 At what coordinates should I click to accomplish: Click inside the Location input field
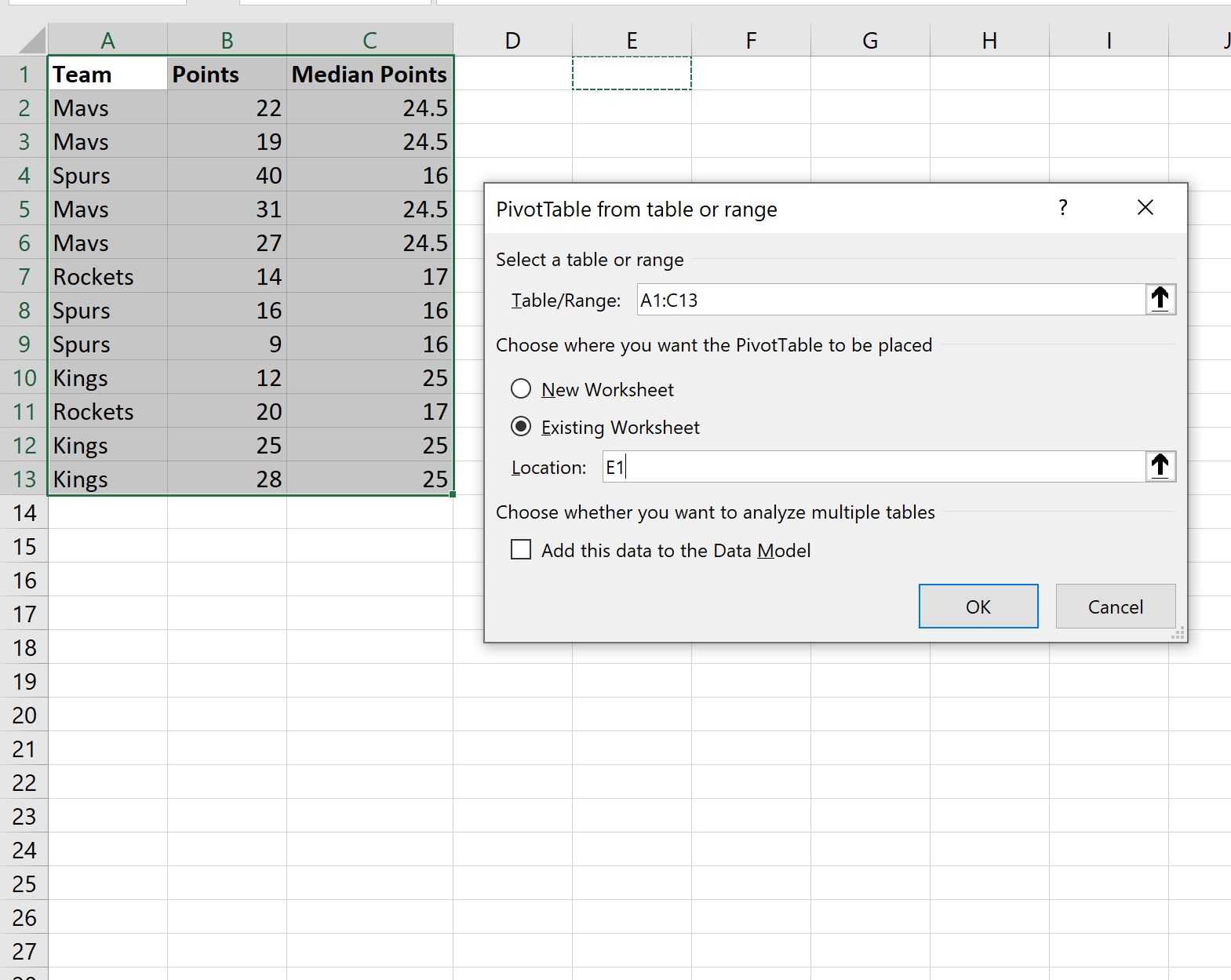(x=871, y=467)
